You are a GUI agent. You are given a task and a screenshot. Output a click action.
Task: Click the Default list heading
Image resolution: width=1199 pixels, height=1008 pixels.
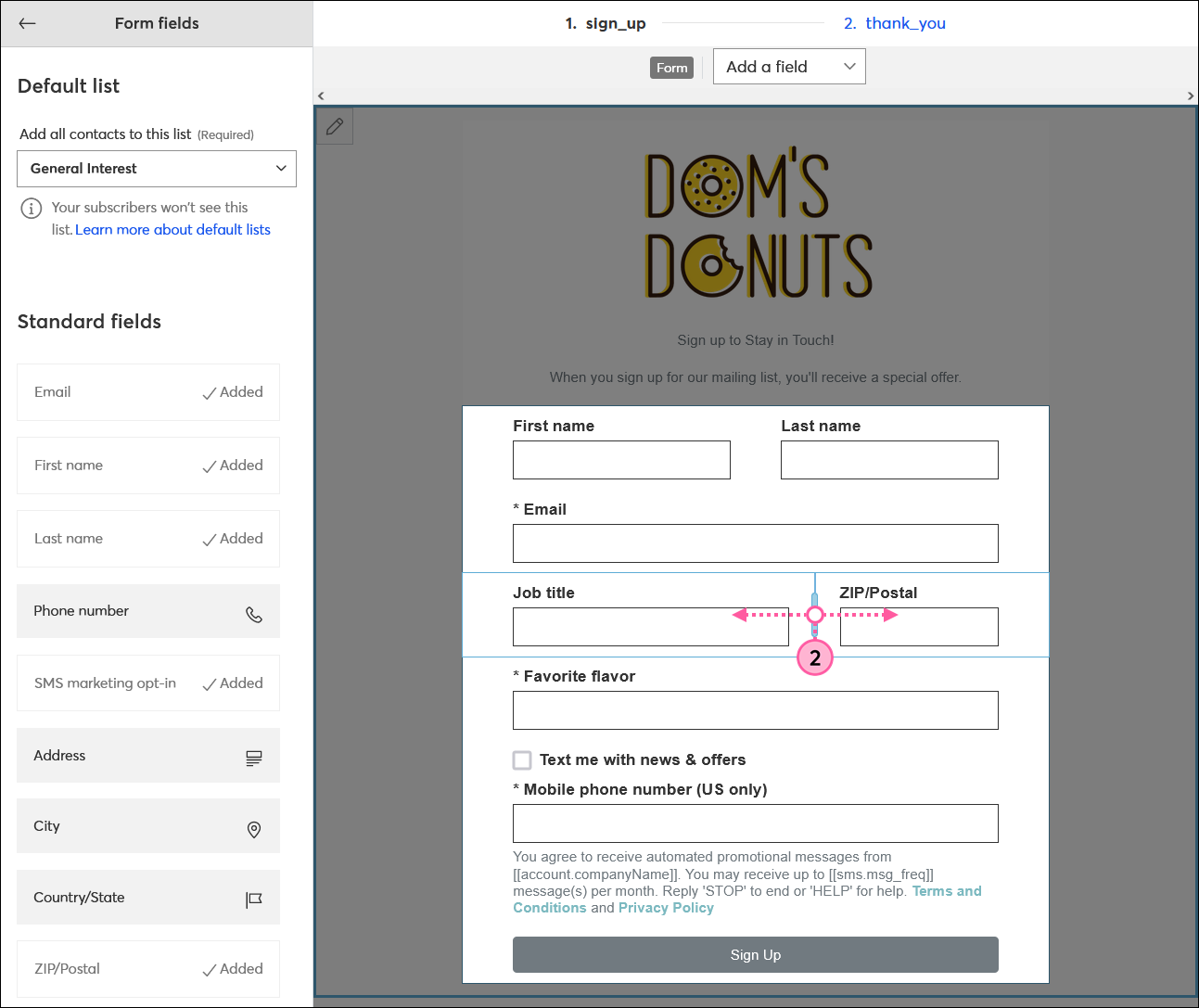pos(69,86)
